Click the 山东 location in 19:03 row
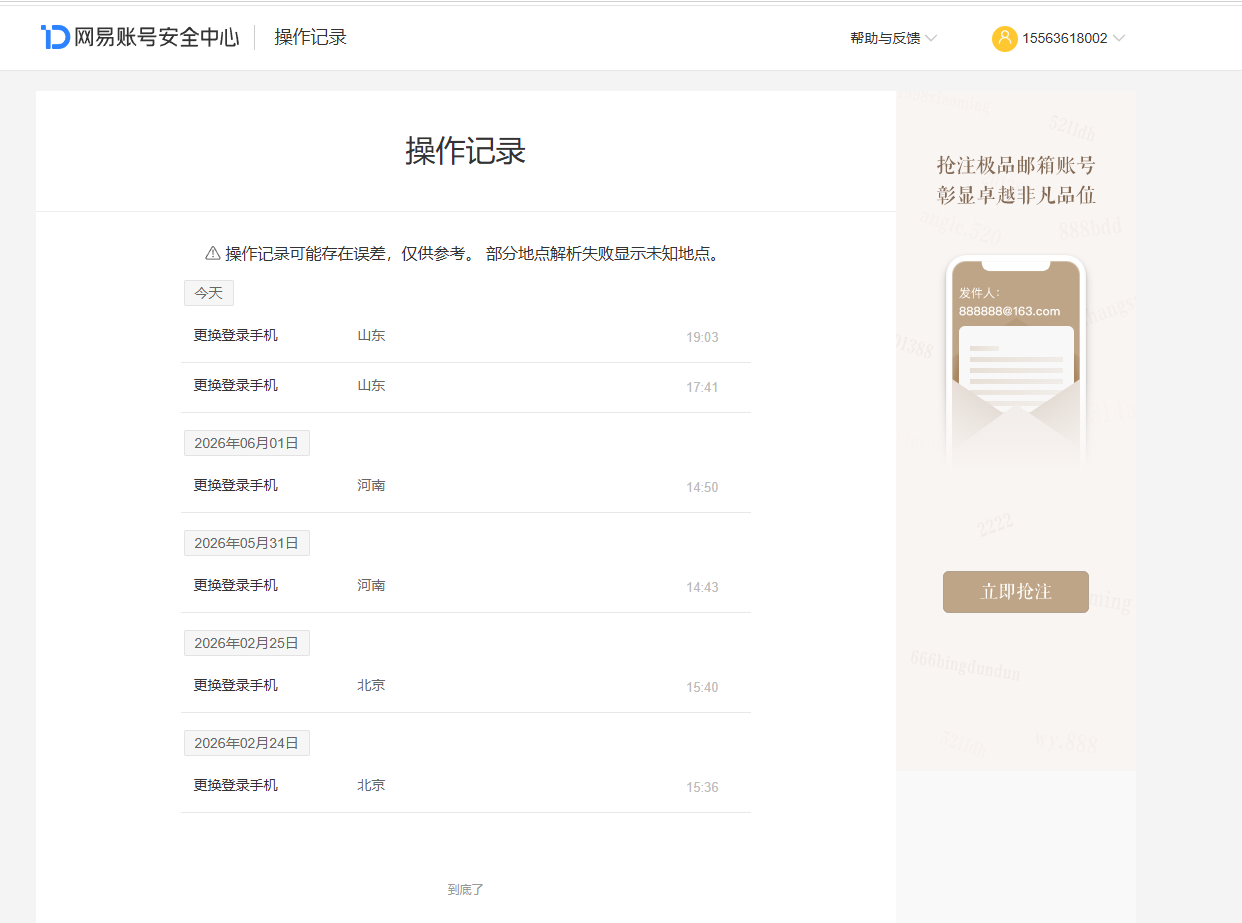The height and width of the screenshot is (923, 1242). 371,335
